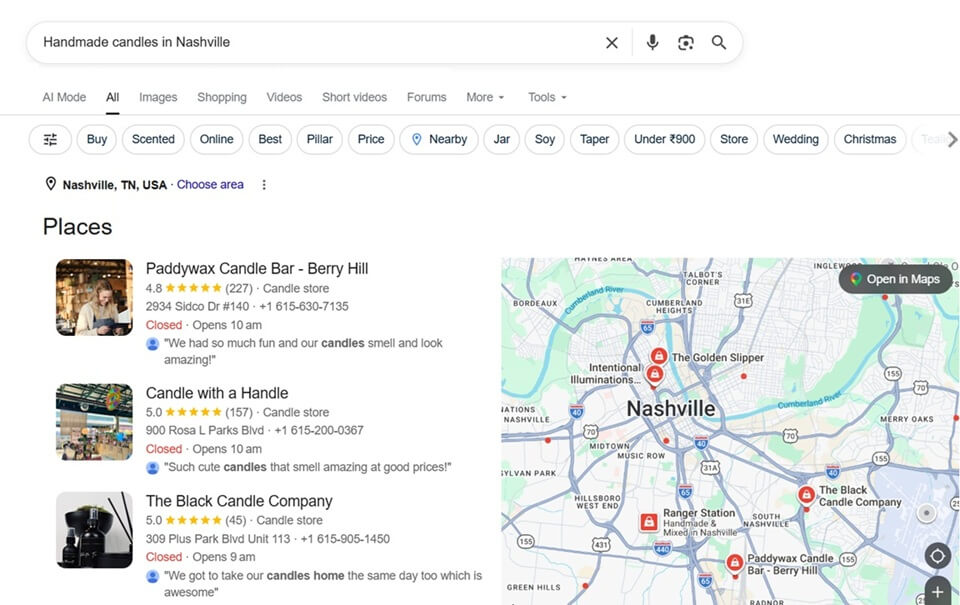The width and height of the screenshot is (960, 605).
Task: Open the three-dot menu beside Choose area
Action: tap(264, 185)
